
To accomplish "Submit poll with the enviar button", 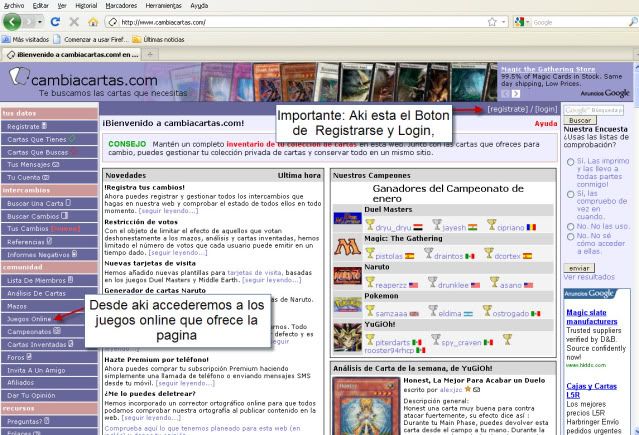I will (579, 268).
